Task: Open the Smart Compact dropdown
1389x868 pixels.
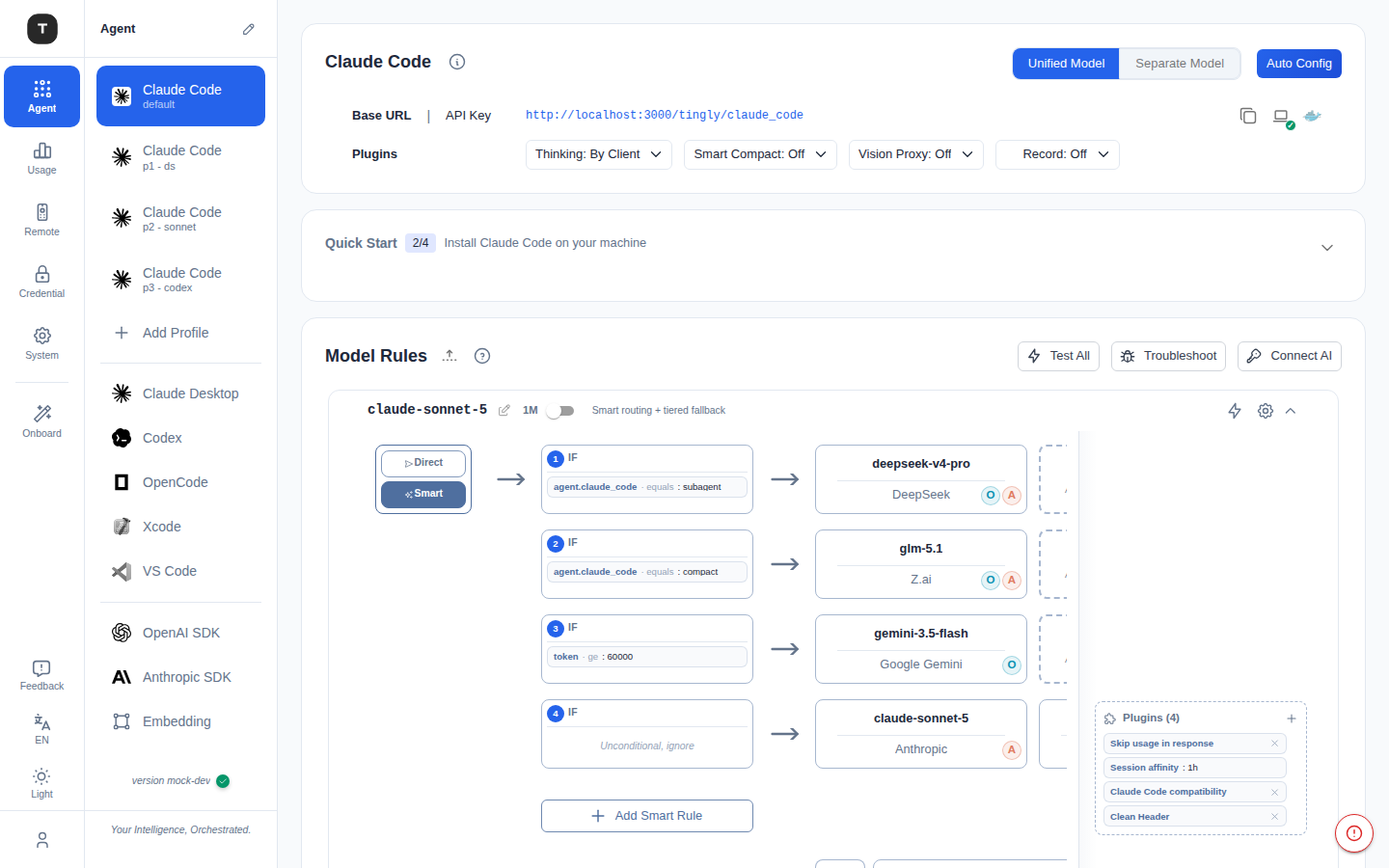Action: pyautogui.click(x=760, y=154)
